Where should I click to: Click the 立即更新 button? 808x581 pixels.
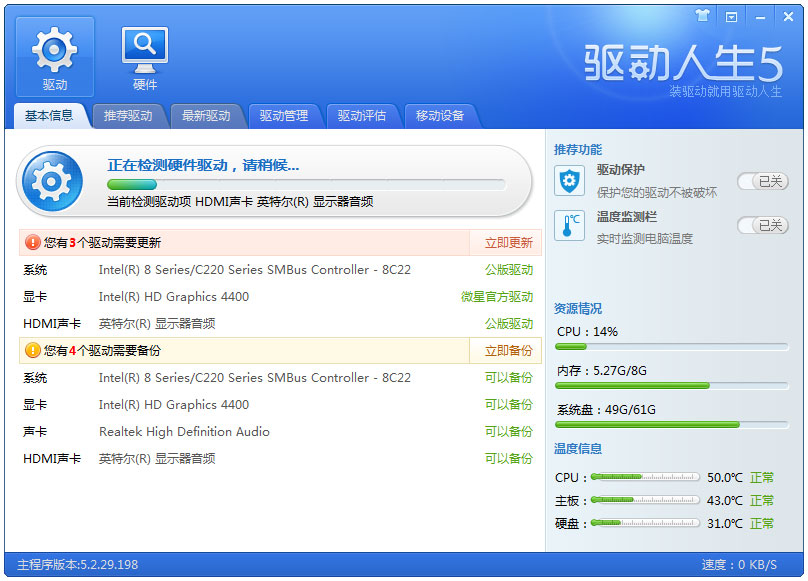pos(508,243)
